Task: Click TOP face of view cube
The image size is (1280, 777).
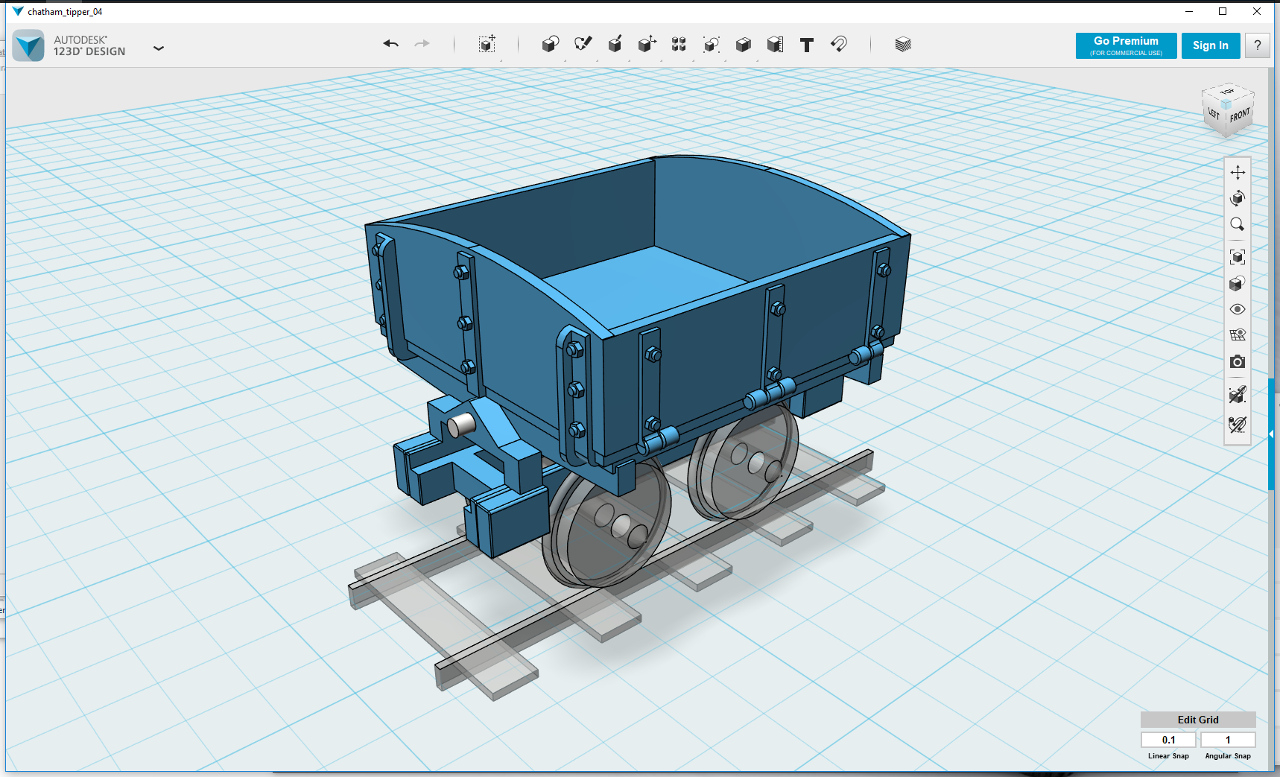Action: click(x=1228, y=91)
